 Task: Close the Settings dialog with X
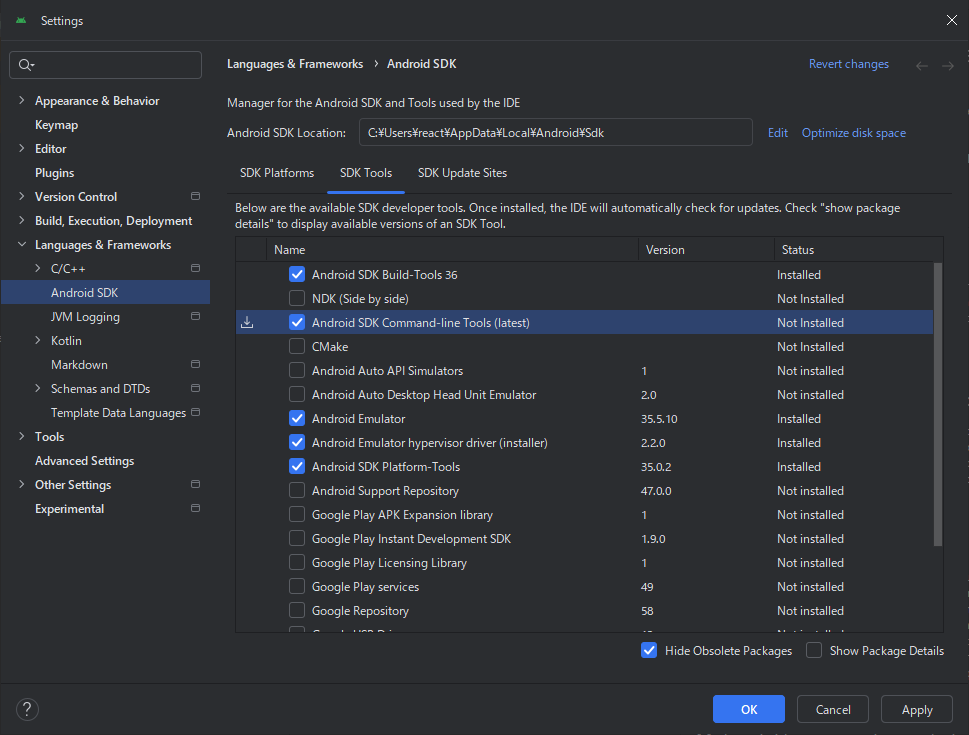952,20
